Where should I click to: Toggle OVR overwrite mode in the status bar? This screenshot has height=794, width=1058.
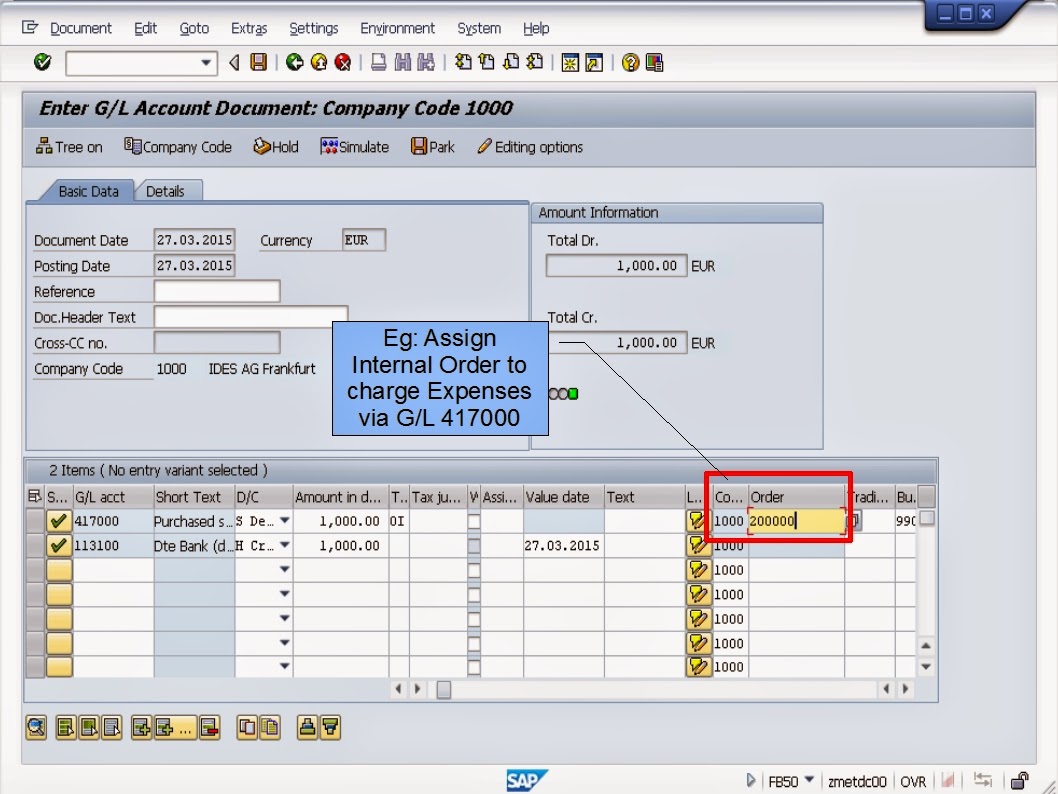tap(913, 781)
